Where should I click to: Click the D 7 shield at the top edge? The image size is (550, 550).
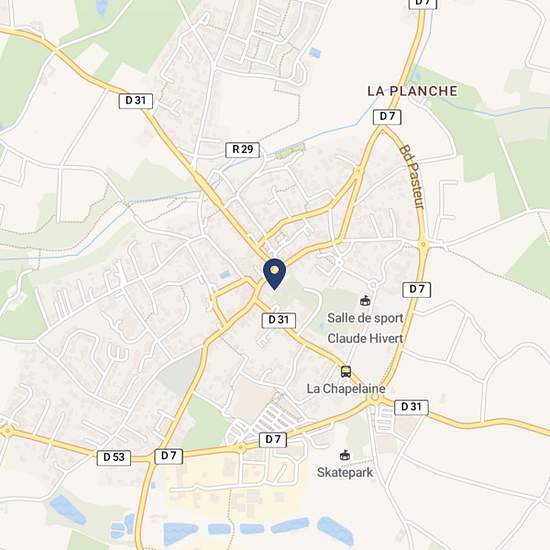tap(423, 3)
